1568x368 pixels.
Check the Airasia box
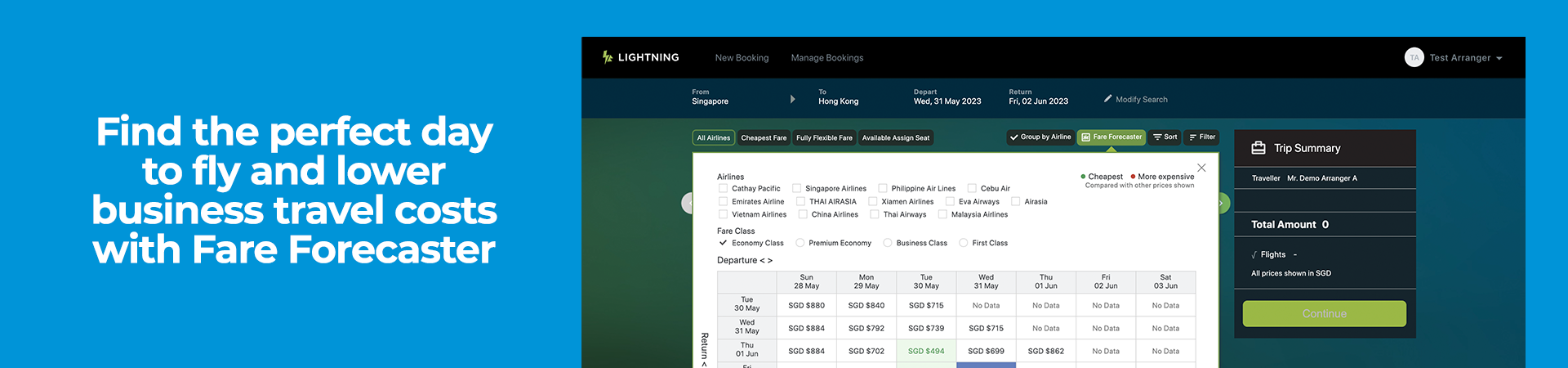(x=1016, y=201)
